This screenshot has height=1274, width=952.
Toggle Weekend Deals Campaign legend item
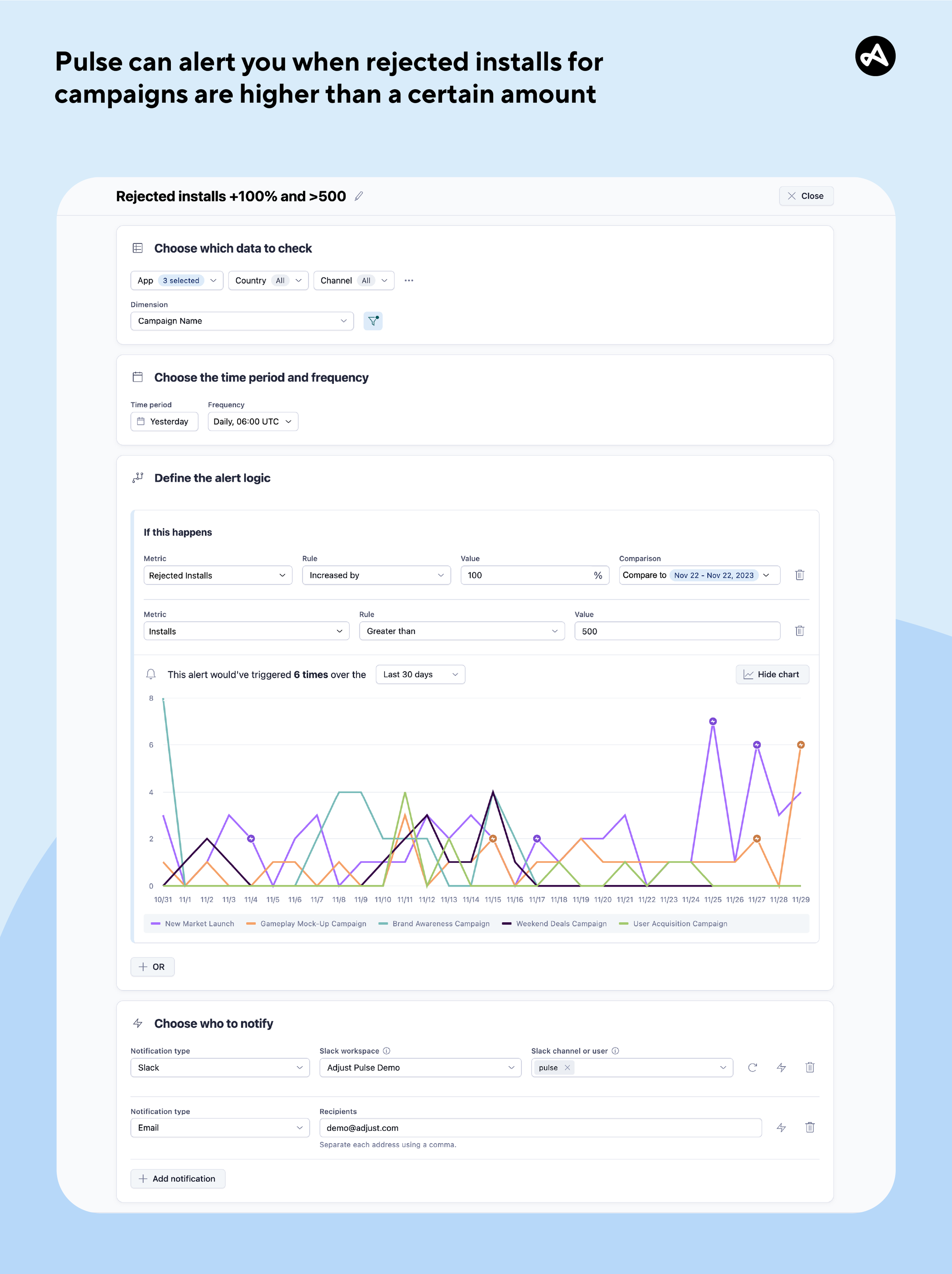click(554, 924)
